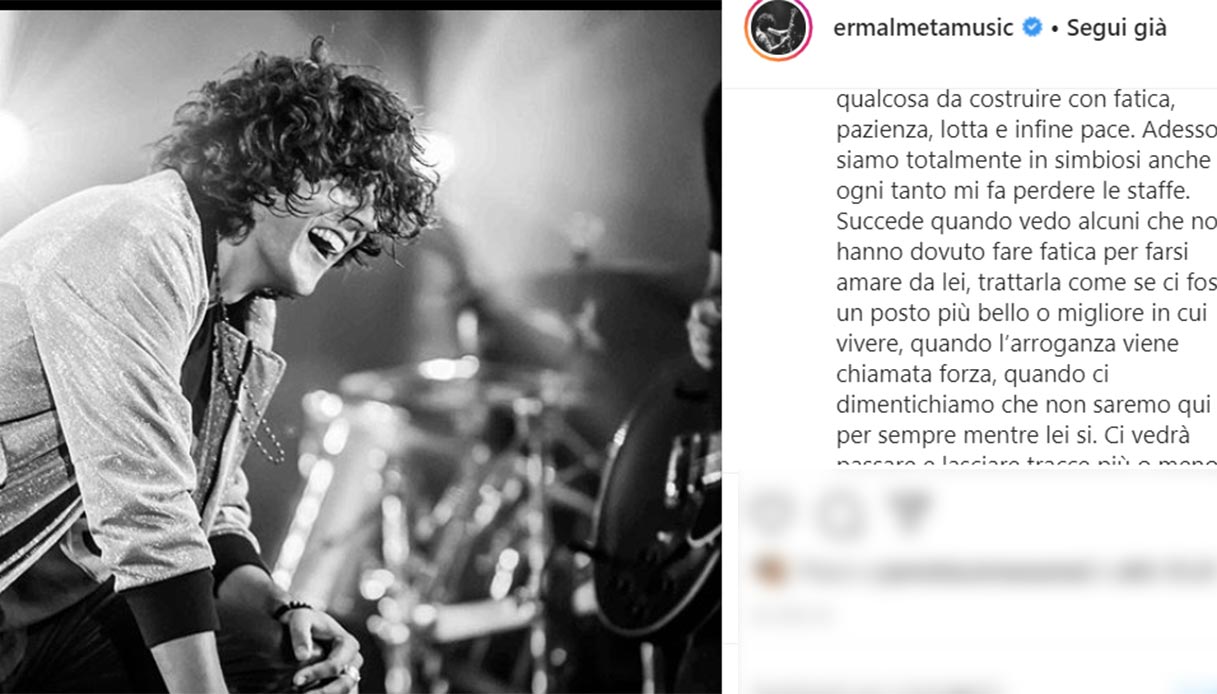
Task: Click the blurred post timestamp
Action: click(793, 614)
